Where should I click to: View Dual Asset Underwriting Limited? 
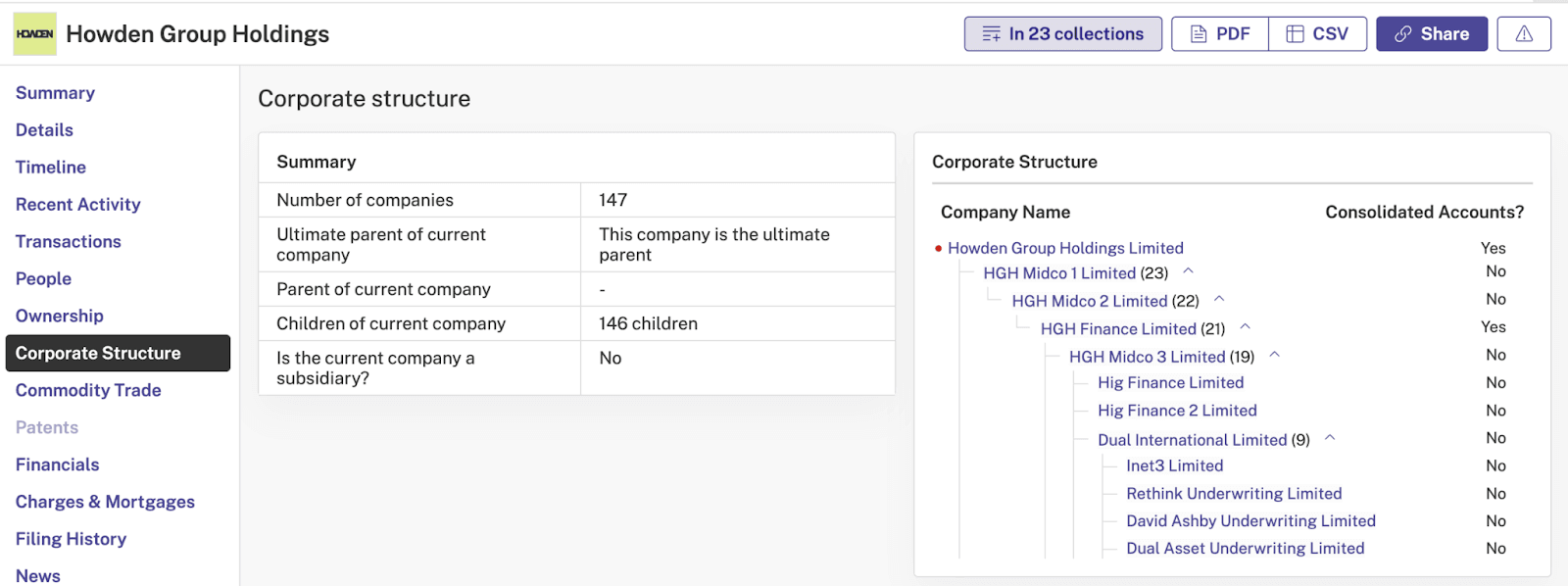1246,549
